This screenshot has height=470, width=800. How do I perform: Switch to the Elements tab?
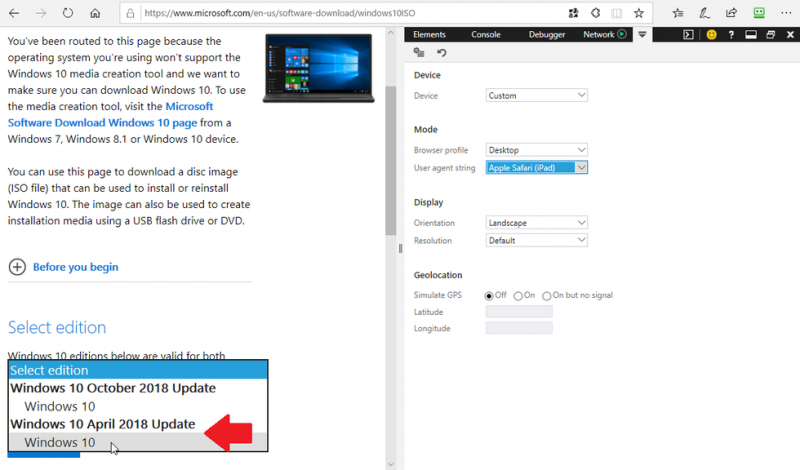tap(429, 35)
